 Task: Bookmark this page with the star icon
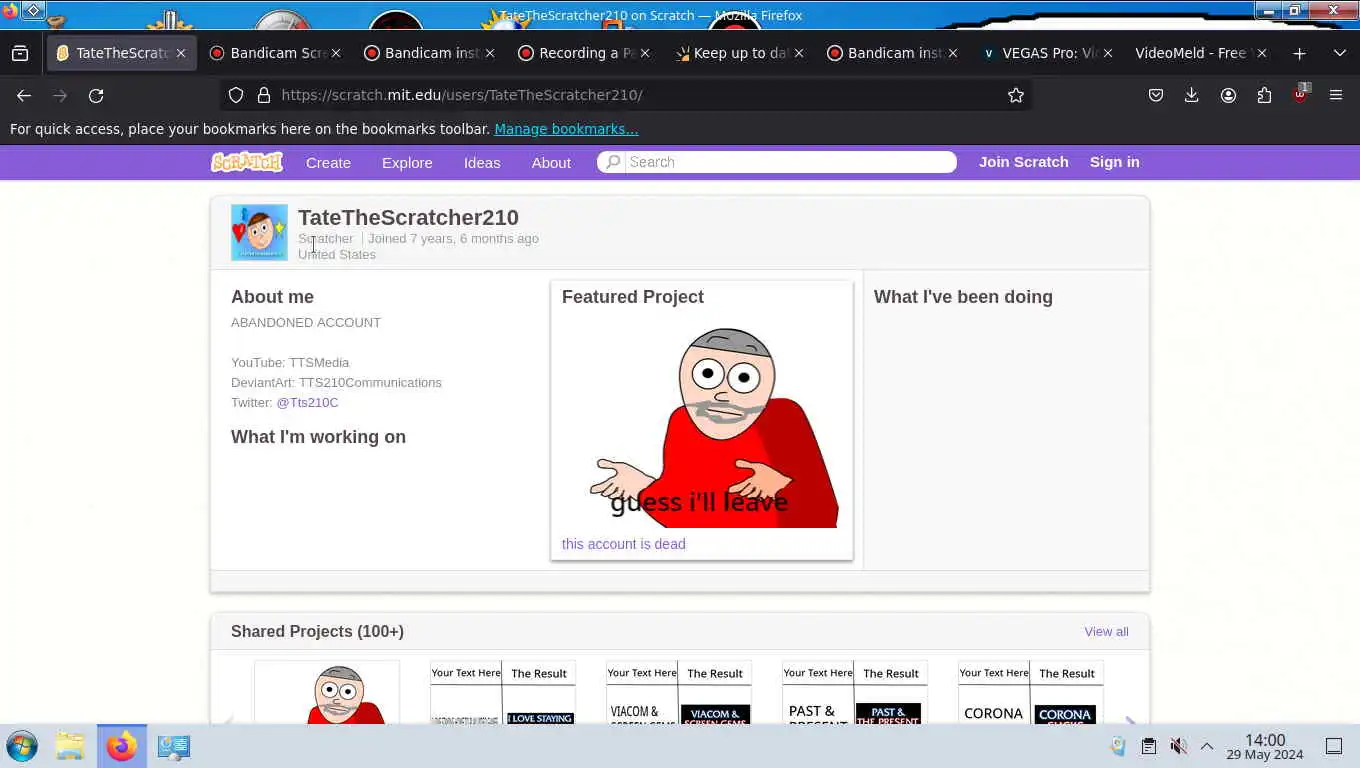click(x=1016, y=95)
